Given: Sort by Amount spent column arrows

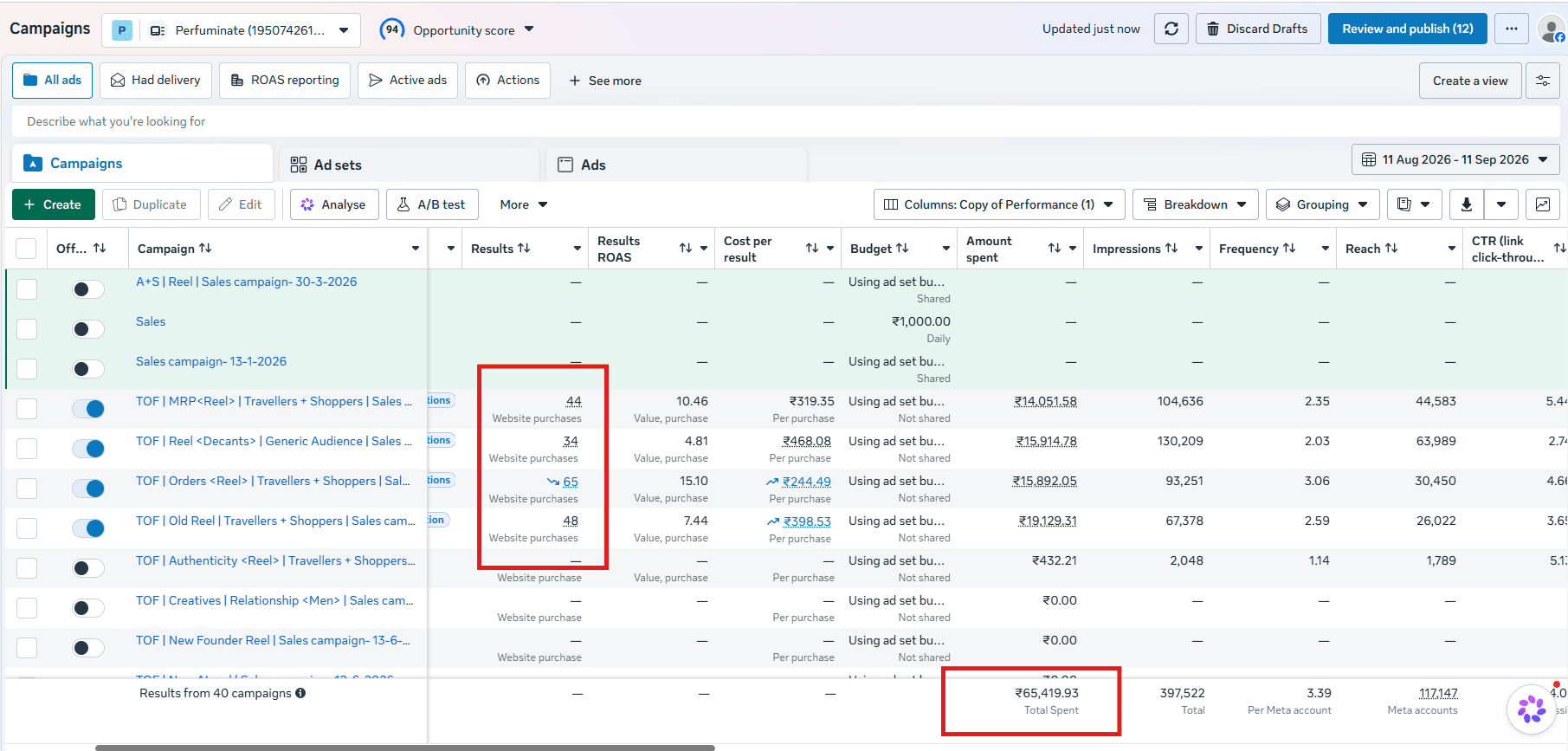Looking at the screenshot, I should tap(1054, 249).
